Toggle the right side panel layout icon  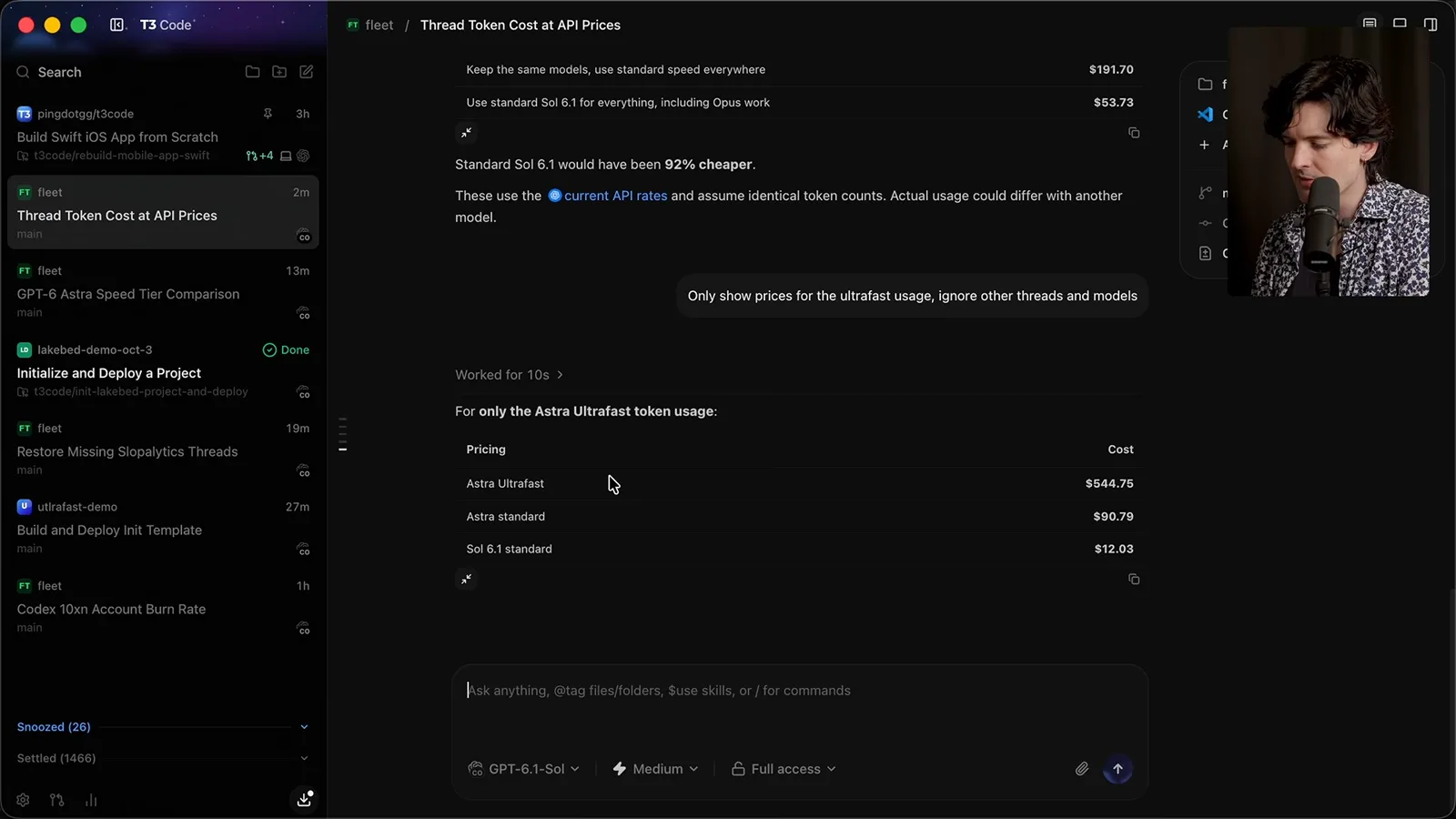[1431, 25]
